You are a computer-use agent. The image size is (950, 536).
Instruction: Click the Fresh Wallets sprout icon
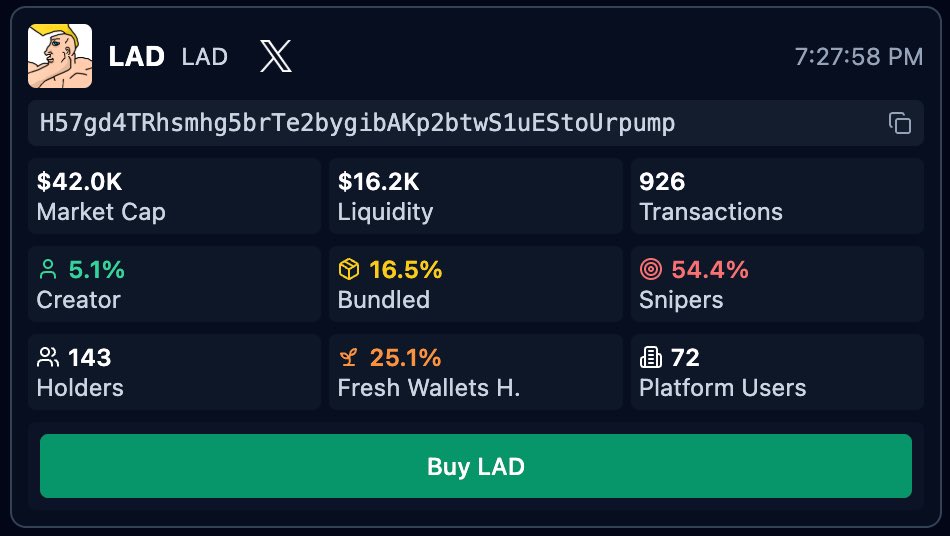click(349, 358)
